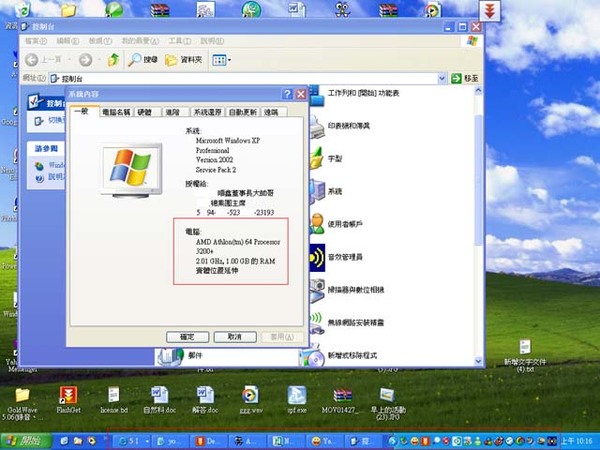The height and width of the screenshot is (450, 600).
Task: Open 無線網路安裝精靈 wizard item
Action: click(x=347, y=323)
